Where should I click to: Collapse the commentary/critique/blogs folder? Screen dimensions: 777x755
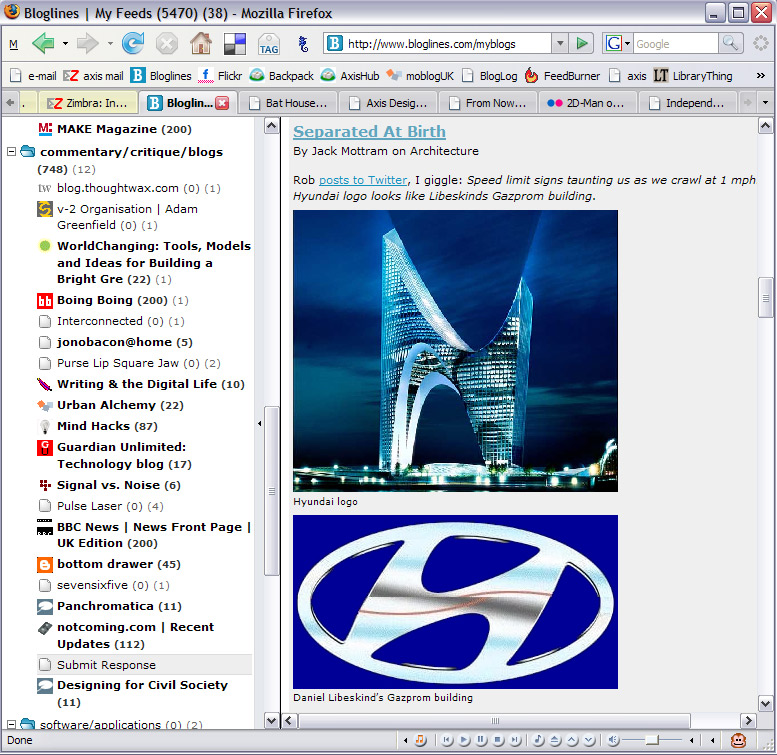point(11,152)
